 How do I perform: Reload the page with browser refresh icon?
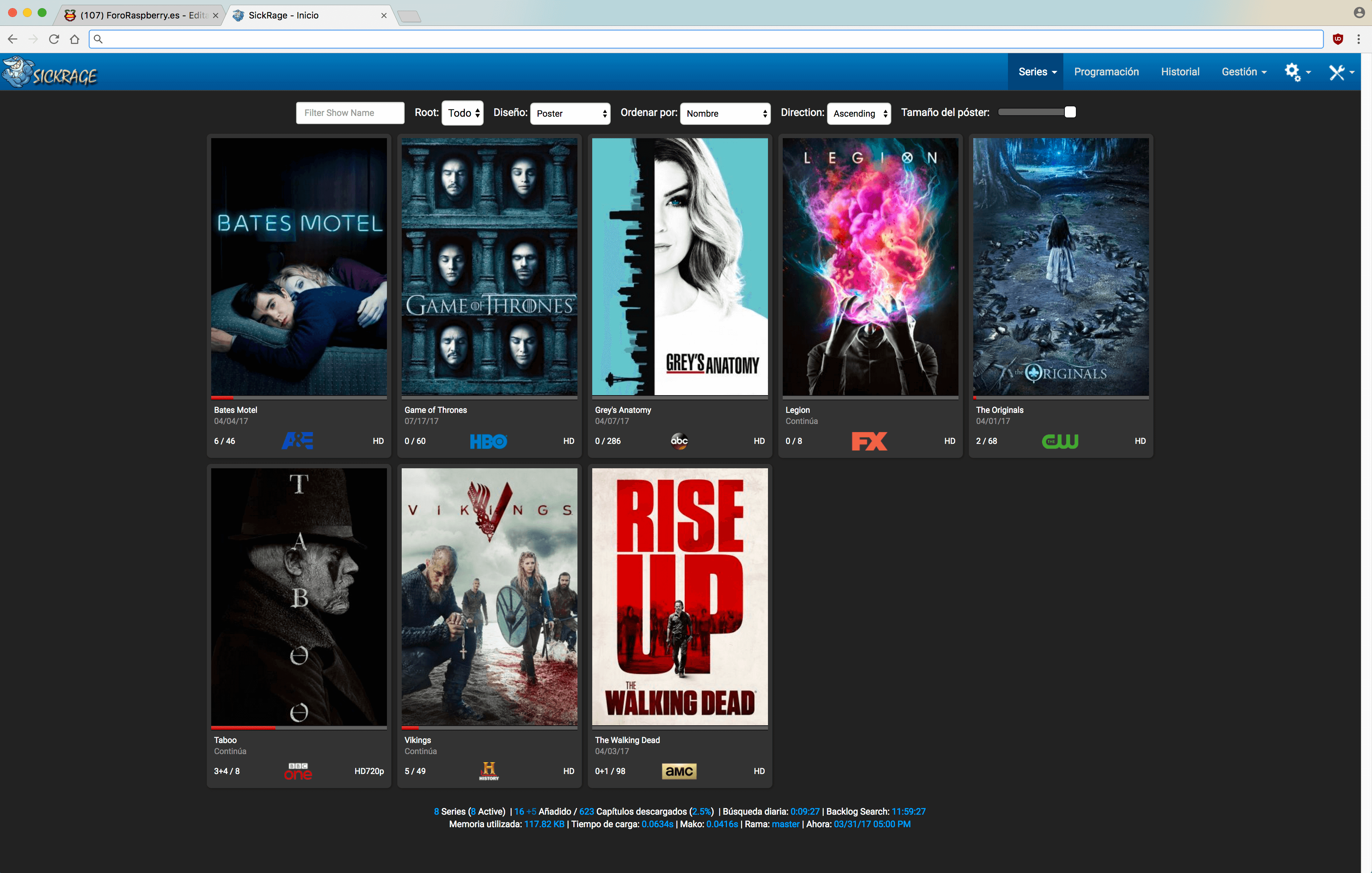pyautogui.click(x=54, y=39)
